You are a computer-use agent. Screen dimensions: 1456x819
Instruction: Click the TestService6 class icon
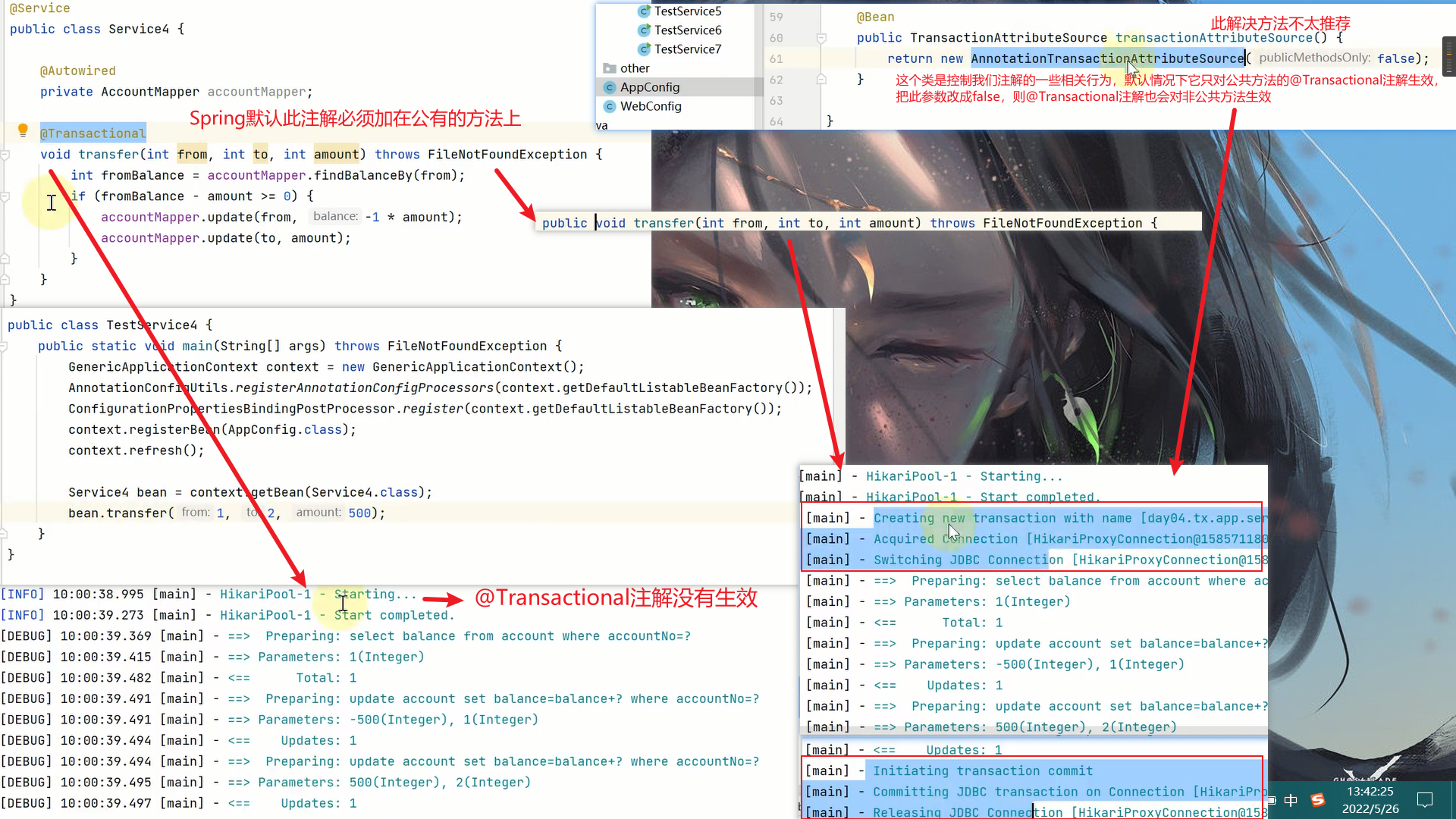click(644, 30)
